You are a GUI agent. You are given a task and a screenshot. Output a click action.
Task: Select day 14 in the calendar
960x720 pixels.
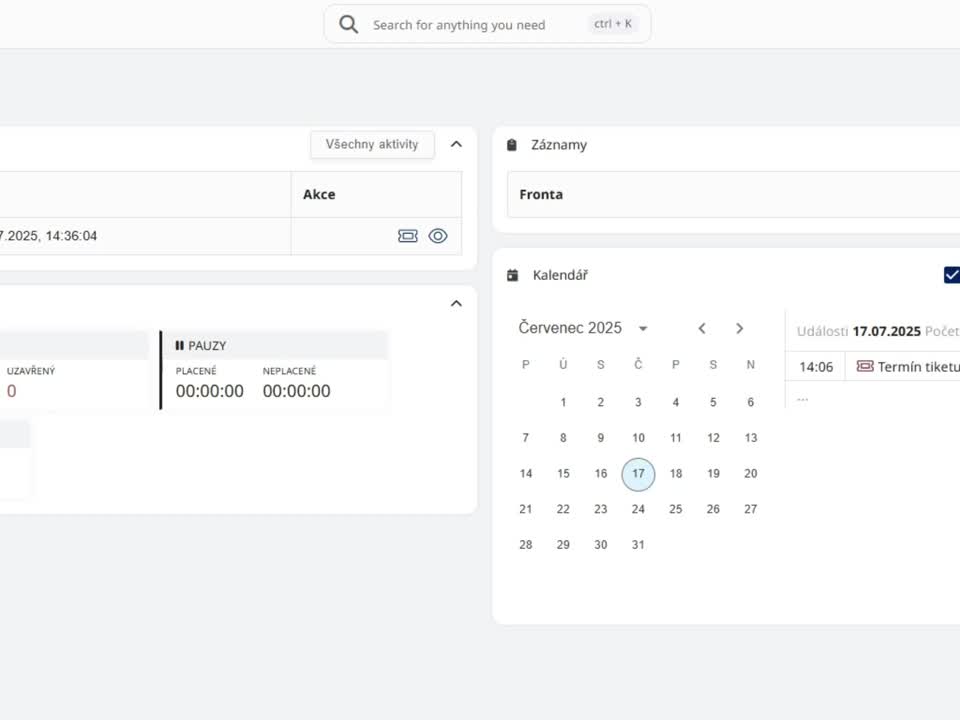526,473
